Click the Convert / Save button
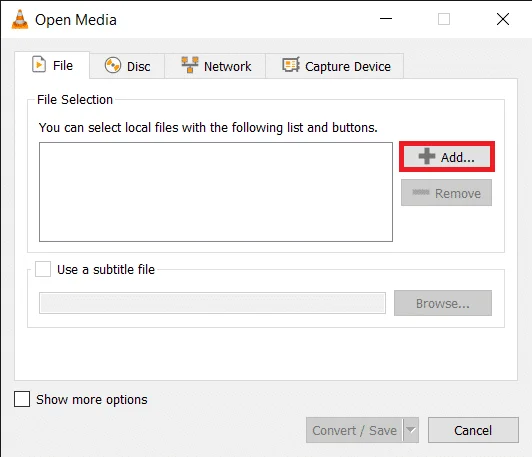Image resolution: width=532 pixels, height=457 pixels. click(x=355, y=430)
